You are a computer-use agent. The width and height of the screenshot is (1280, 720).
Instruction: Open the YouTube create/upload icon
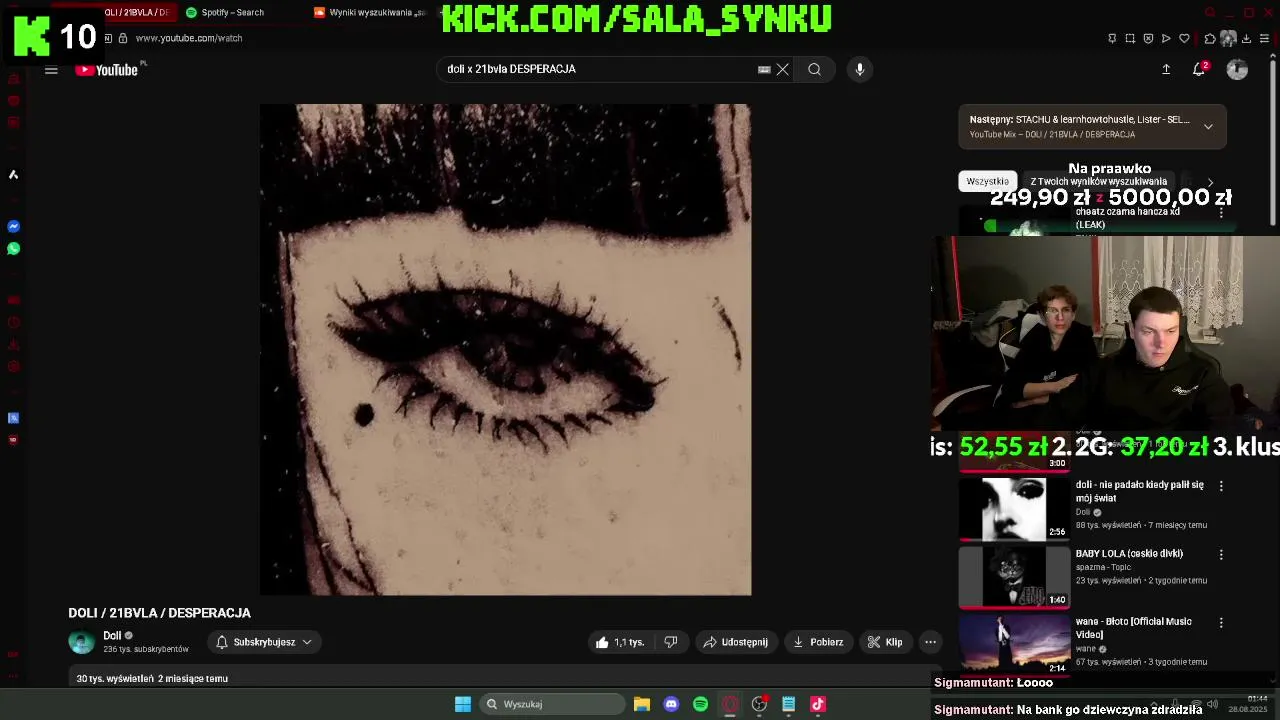tap(1166, 69)
